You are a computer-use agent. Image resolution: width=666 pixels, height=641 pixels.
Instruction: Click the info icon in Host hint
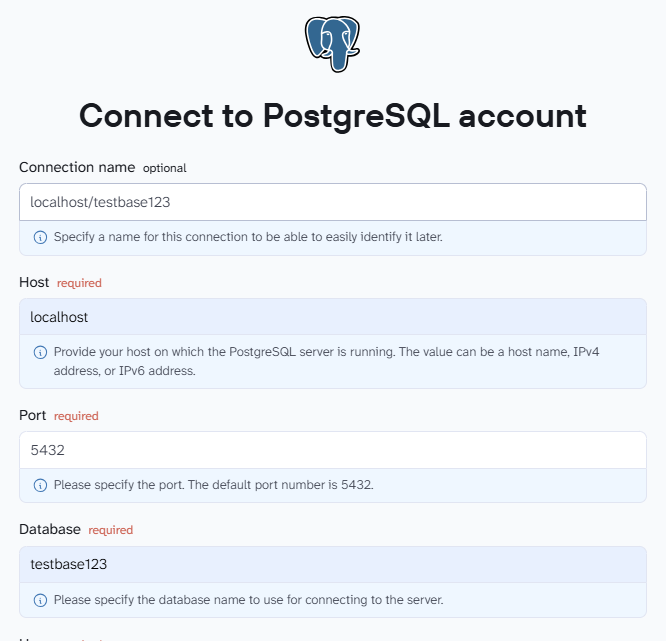(x=40, y=352)
